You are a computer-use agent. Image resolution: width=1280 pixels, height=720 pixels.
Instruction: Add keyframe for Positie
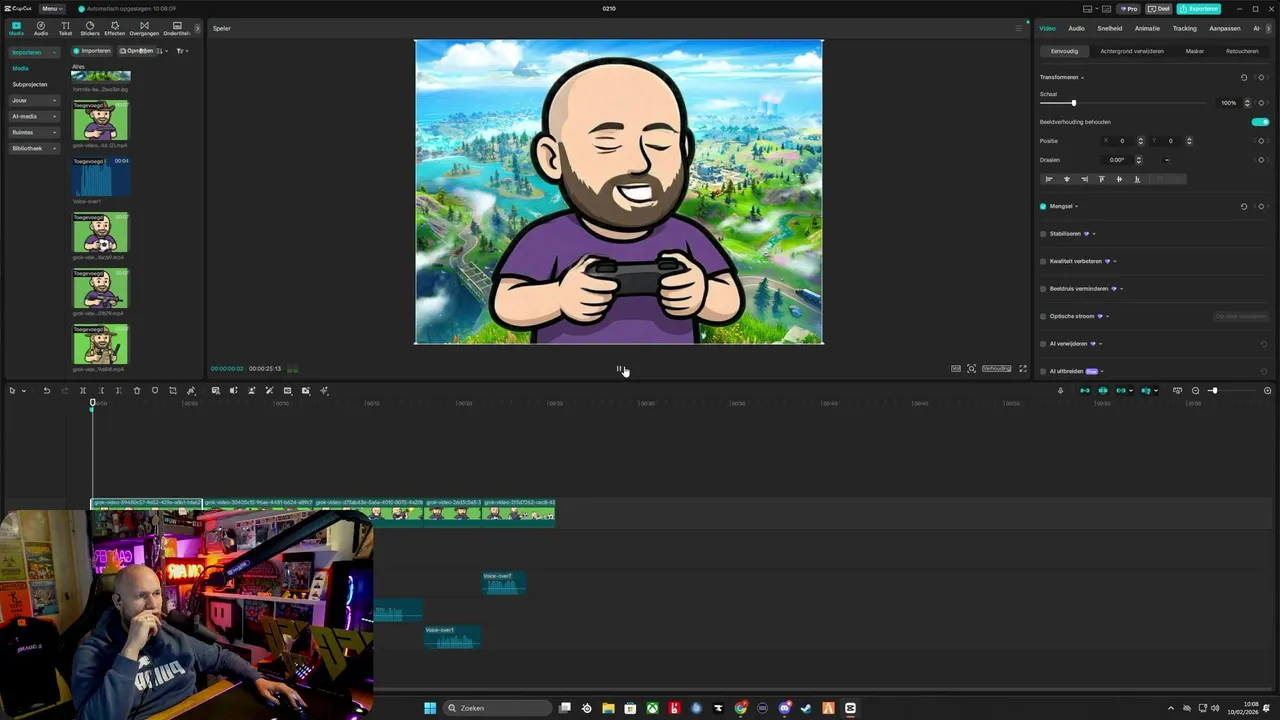(1262, 141)
